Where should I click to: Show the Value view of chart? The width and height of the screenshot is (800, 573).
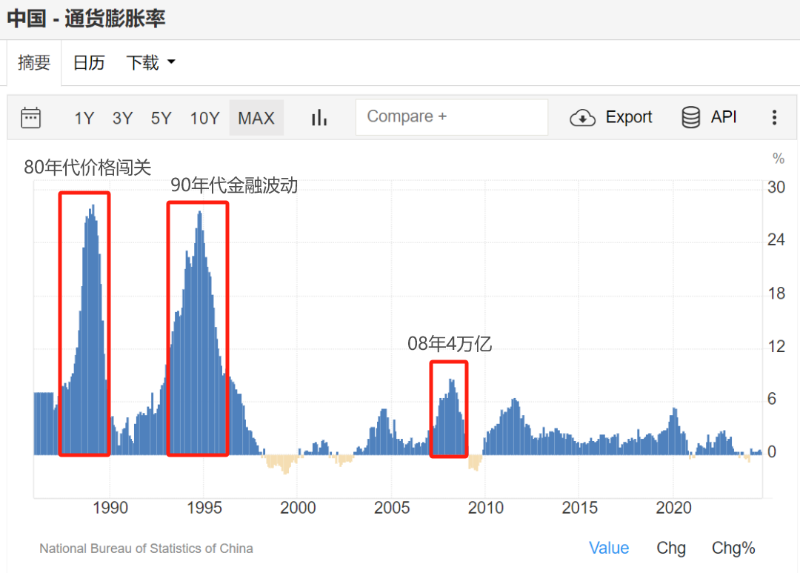[609, 548]
